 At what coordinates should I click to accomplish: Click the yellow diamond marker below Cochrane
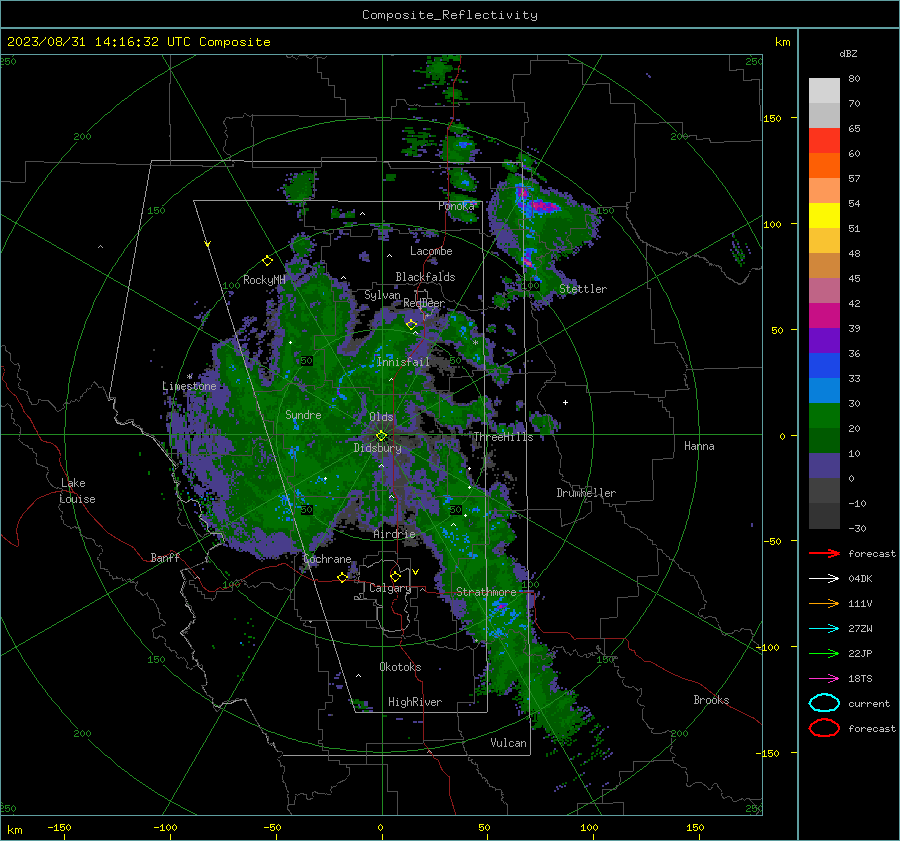[x=342, y=577]
